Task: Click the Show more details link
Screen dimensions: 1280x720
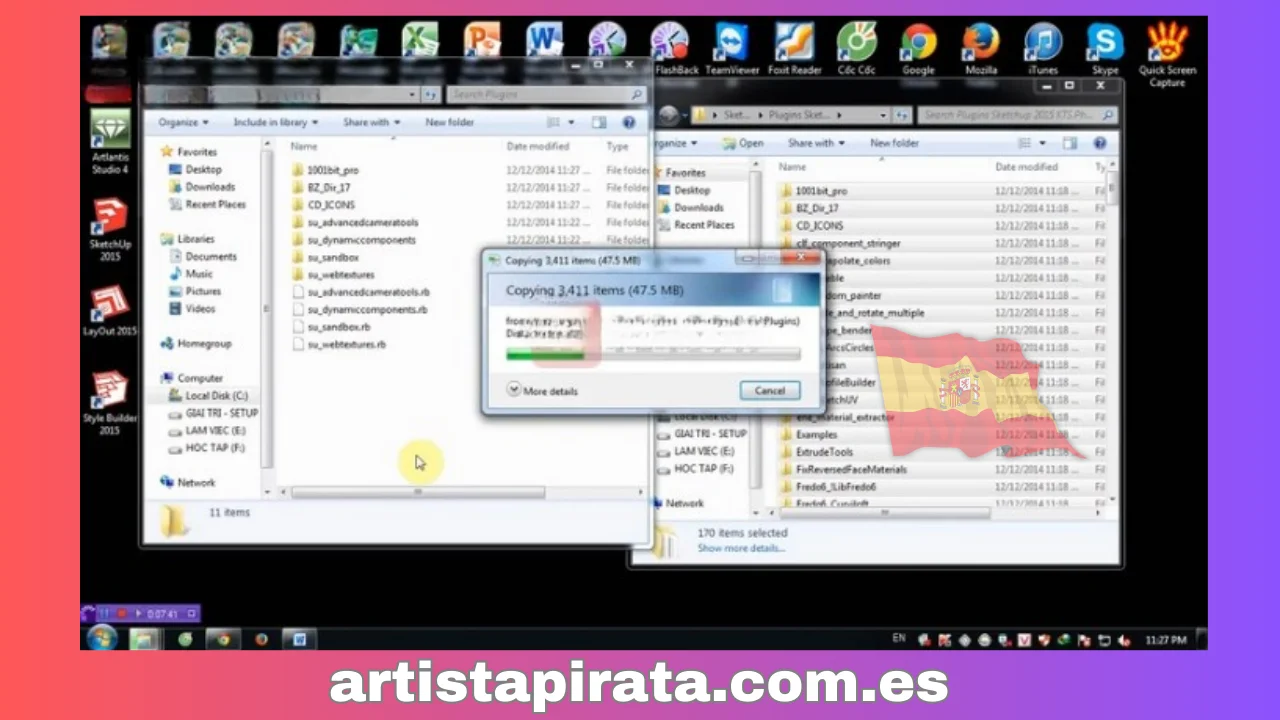Action: tap(741, 548)
